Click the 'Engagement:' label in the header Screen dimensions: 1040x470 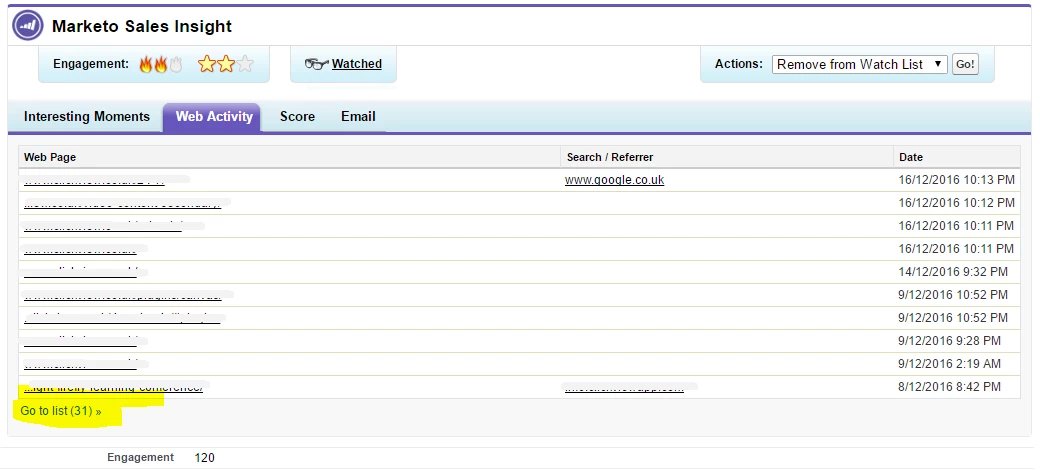(x=91, y=64)
